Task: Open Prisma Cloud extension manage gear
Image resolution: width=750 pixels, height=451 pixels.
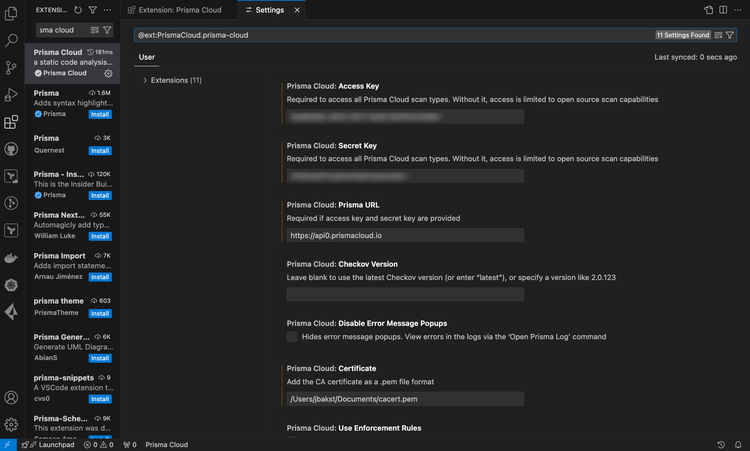Action: coord(109,73)
